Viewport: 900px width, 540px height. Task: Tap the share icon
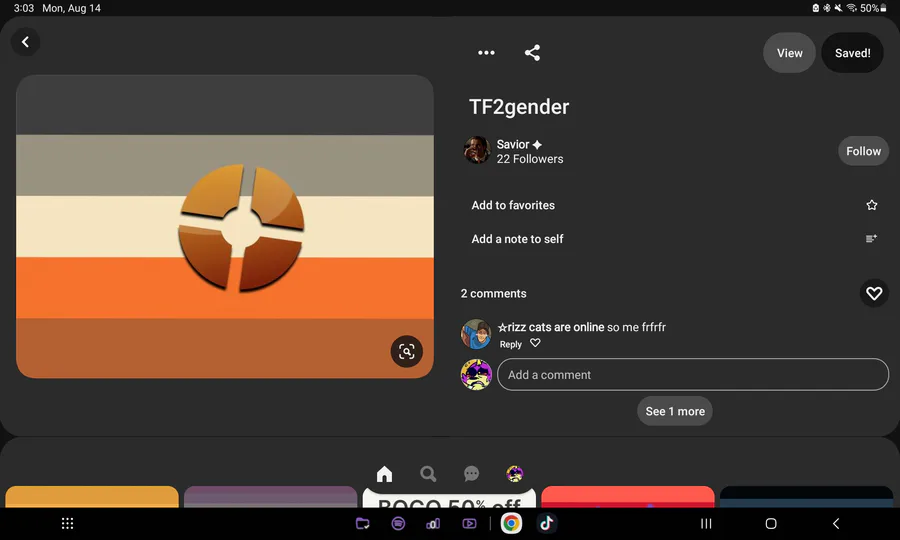pyautogui.click(x=532, y=53)
